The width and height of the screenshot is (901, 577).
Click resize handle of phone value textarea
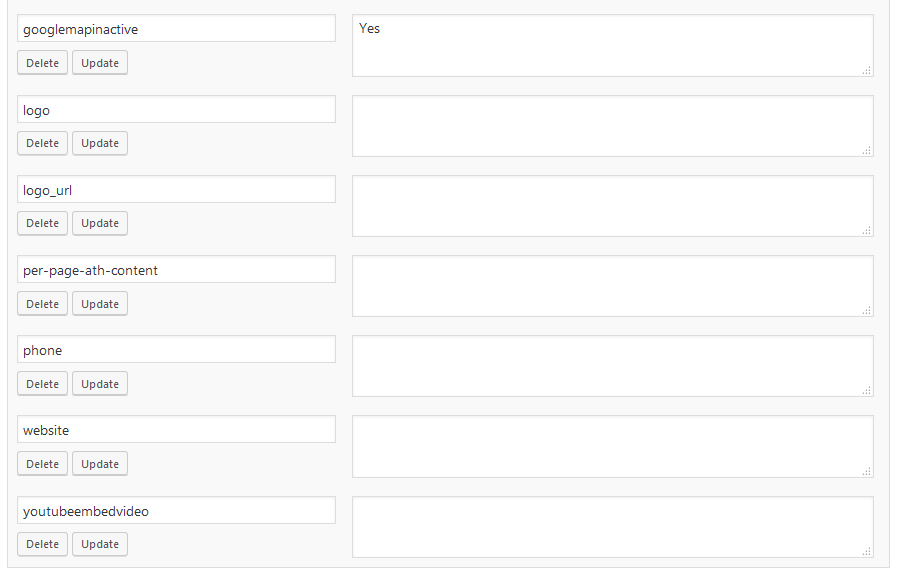867,391
